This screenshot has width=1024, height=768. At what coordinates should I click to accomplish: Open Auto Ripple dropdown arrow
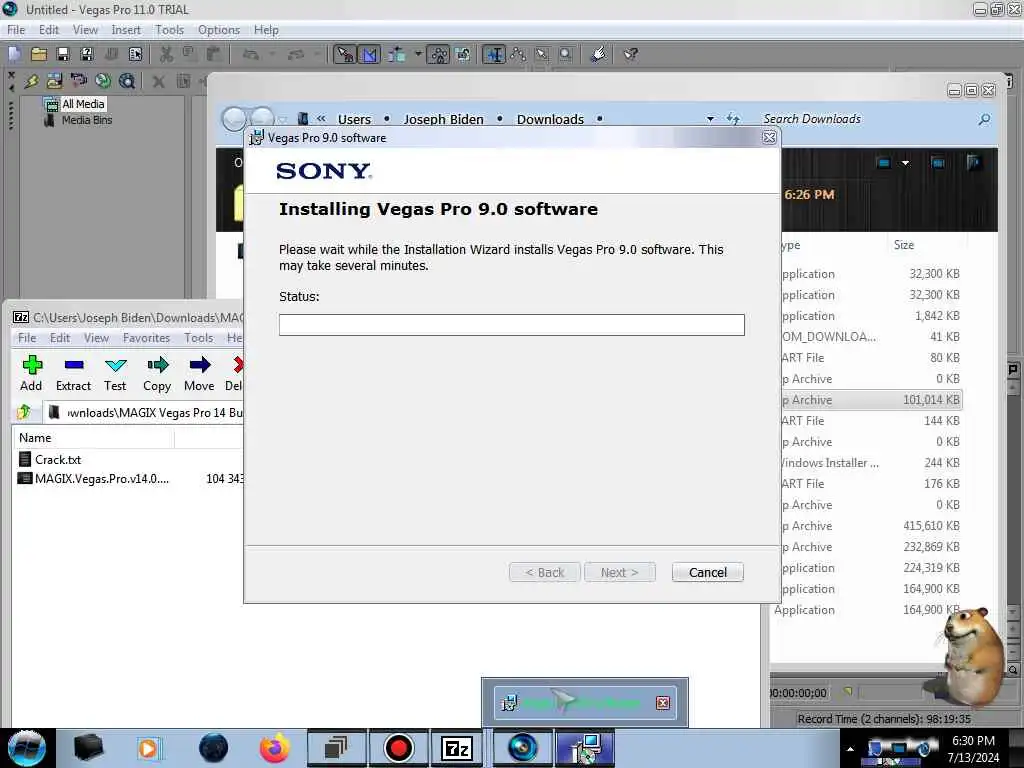418,54
